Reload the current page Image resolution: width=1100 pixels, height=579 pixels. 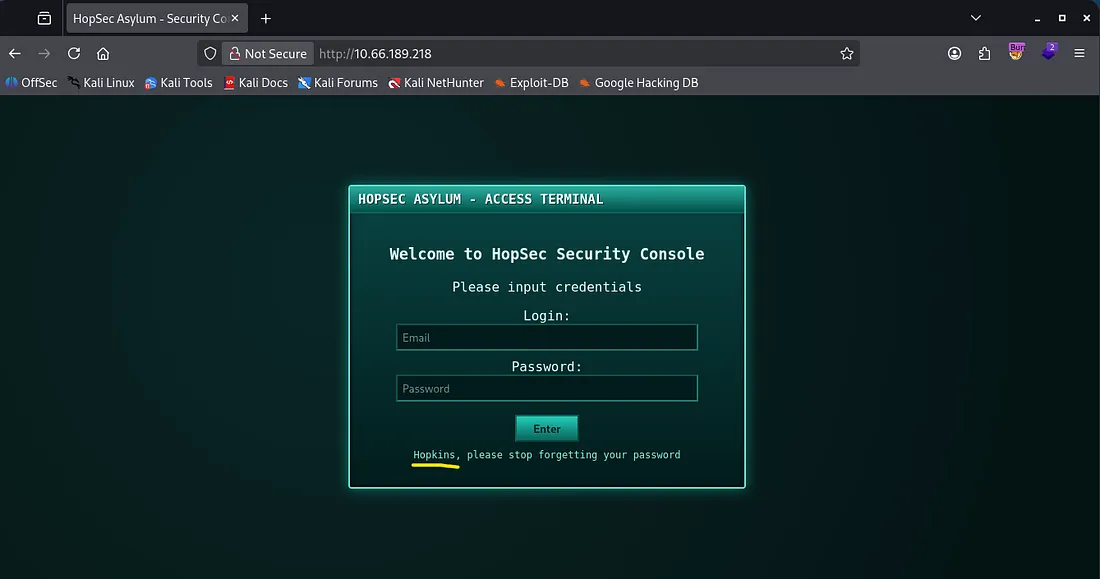74,54
